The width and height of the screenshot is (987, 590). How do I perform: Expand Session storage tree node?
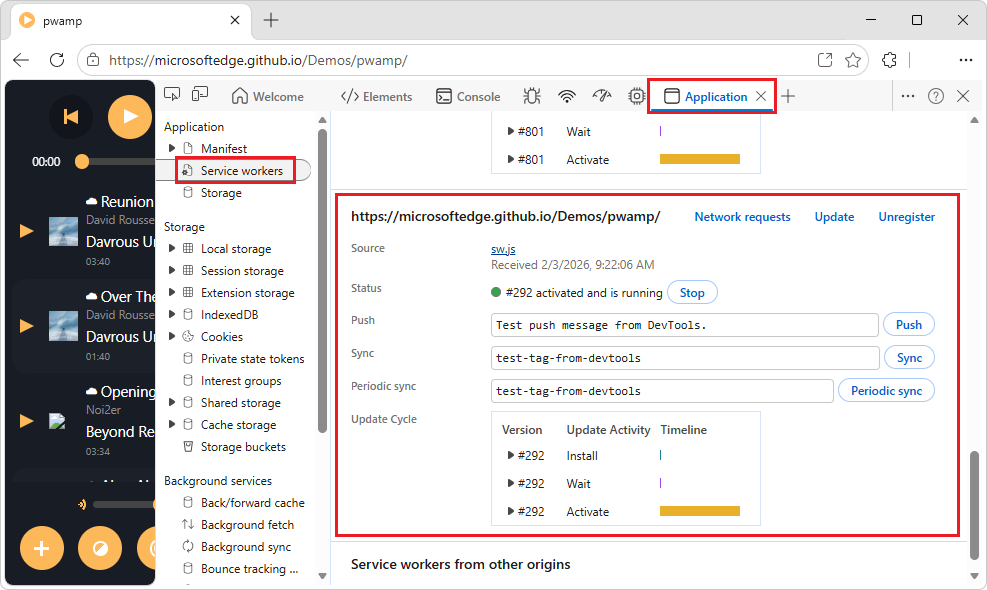pos(172,271)
